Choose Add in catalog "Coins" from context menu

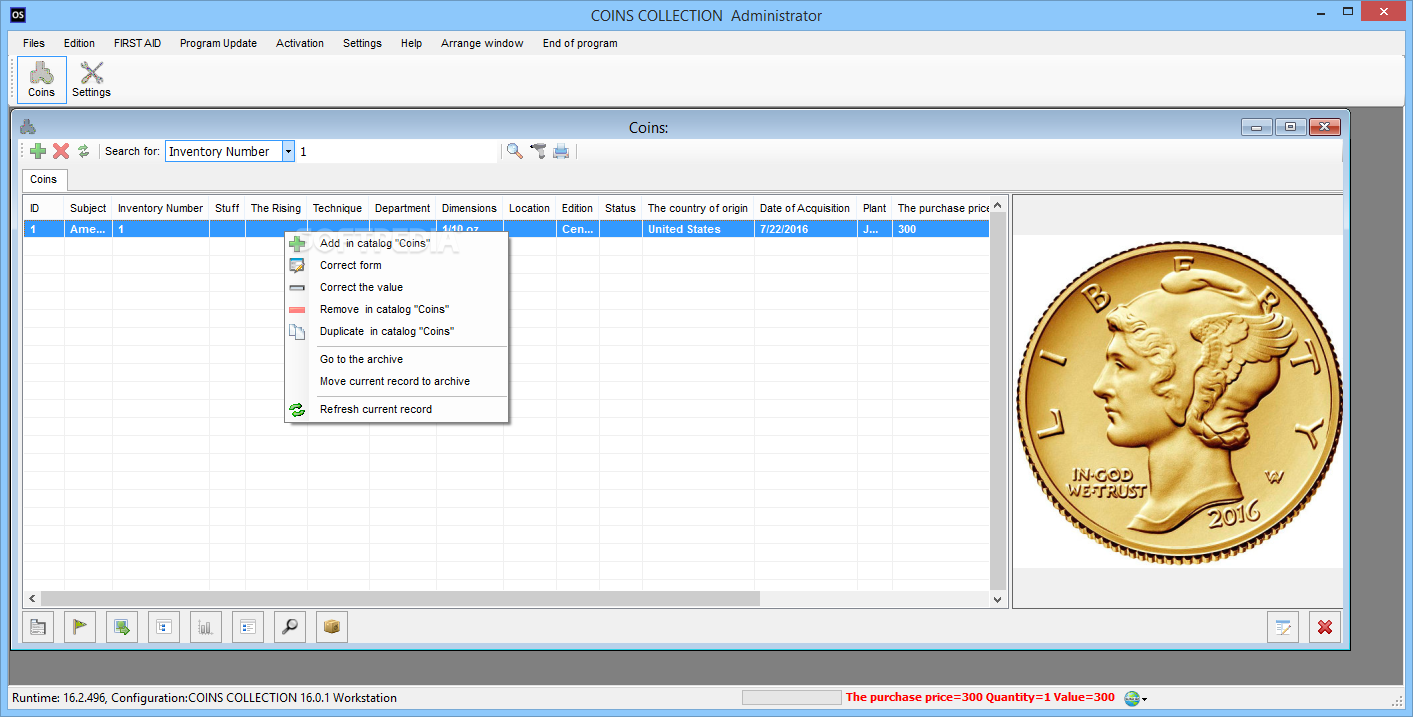397,243
